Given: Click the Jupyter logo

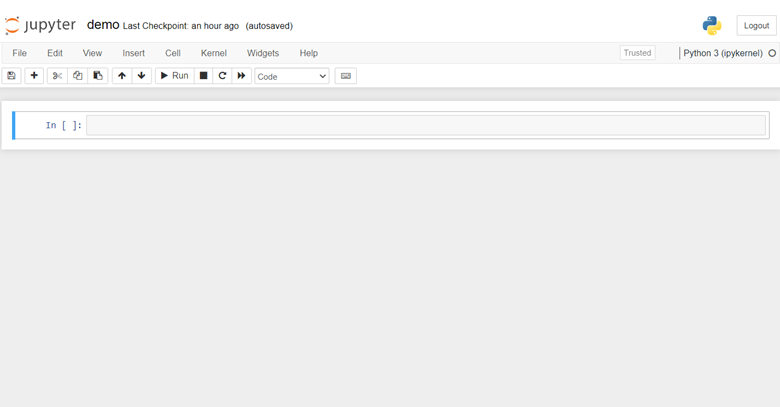Looking at the screenshot, I should pos(40,25).
